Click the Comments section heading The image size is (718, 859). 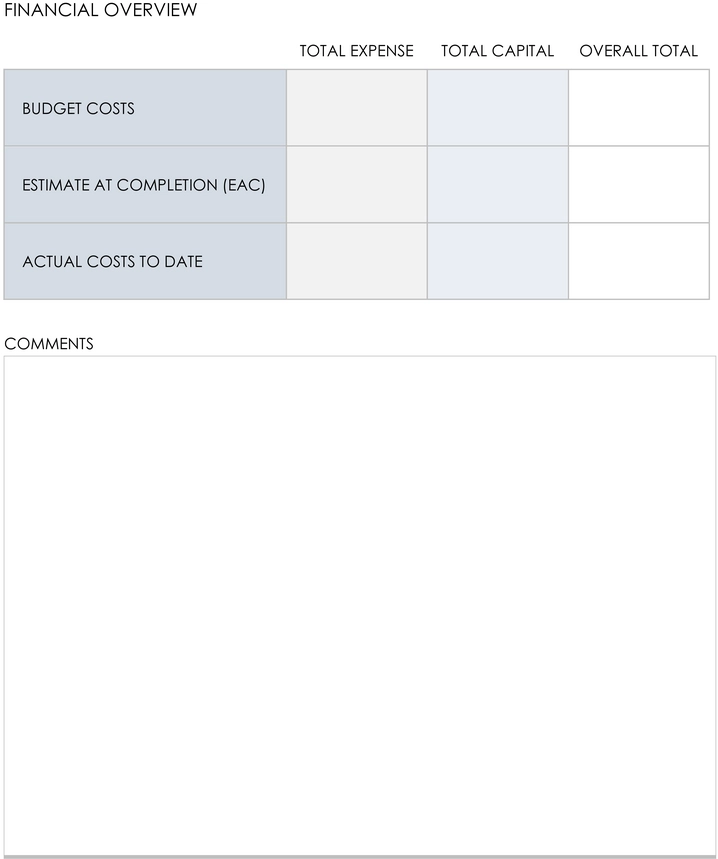pos(49,344)
